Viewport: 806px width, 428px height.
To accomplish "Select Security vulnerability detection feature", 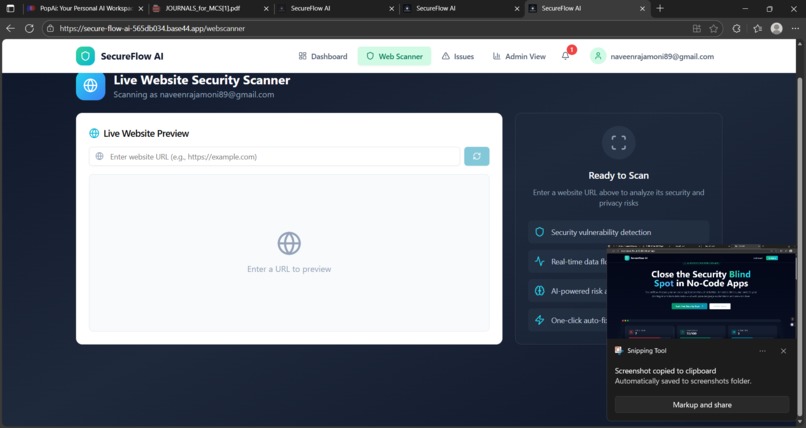I will [618, 232].
